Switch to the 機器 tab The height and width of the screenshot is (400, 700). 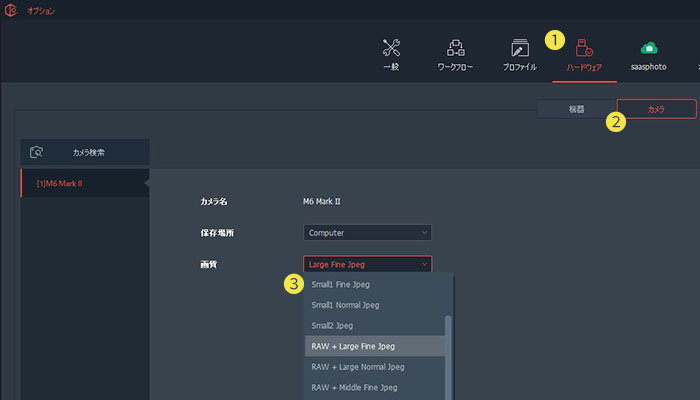pyautogui.click(x=576, y=108)
